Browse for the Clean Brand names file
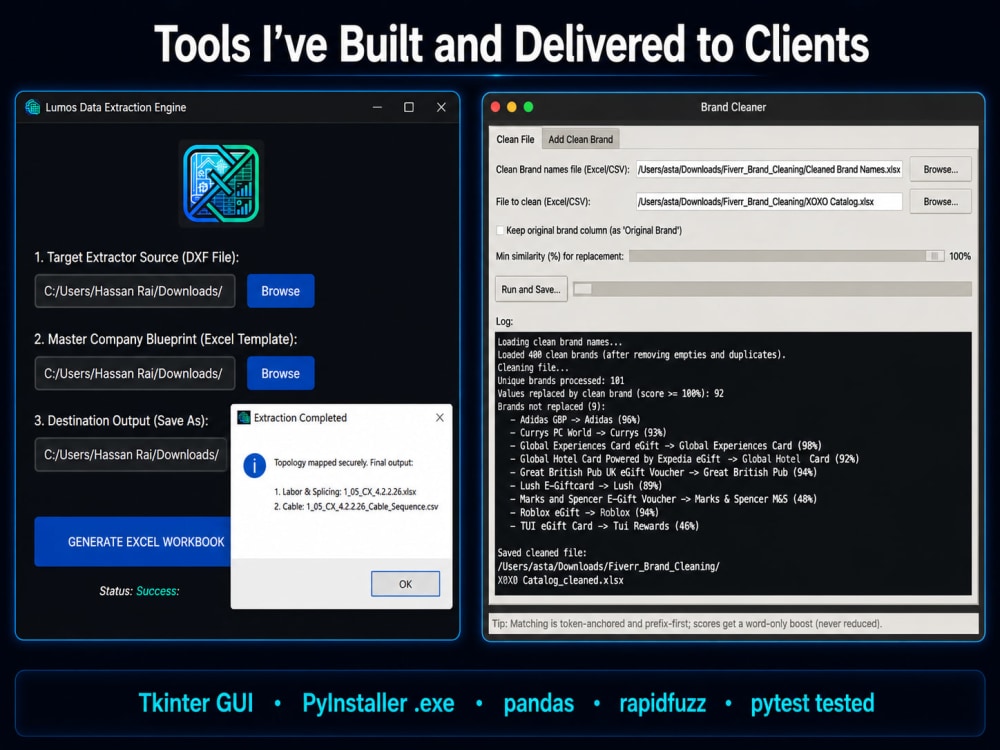Screen dimensions: 1000x750 click(941, 169)
